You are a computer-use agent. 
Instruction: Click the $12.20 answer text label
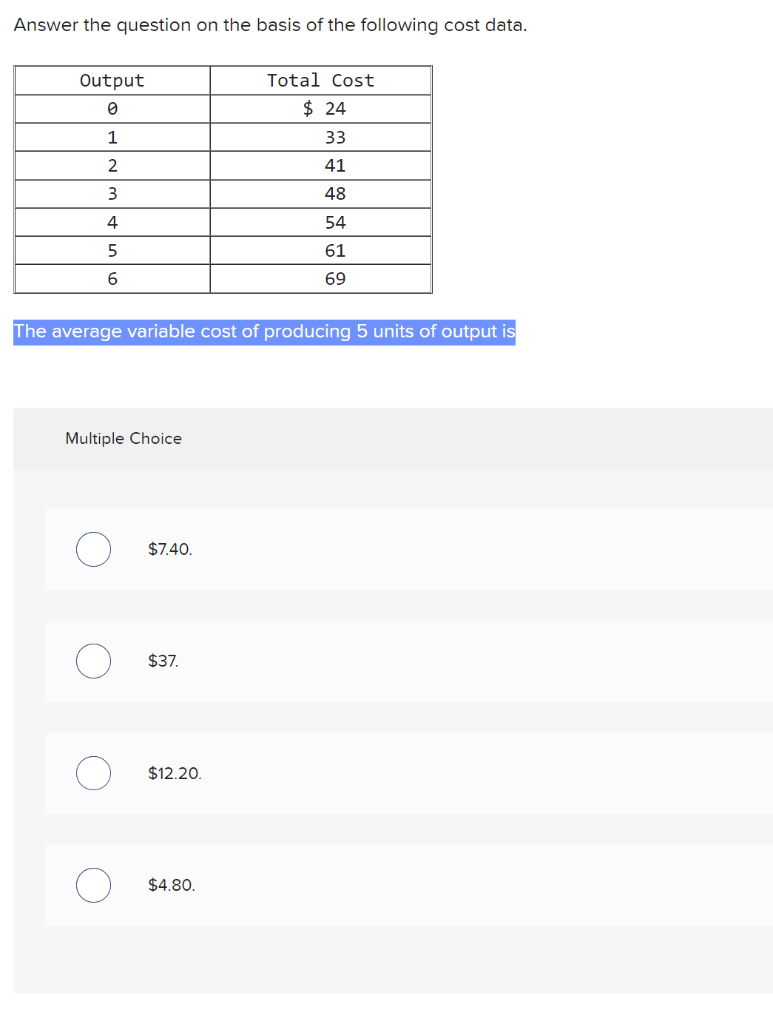[175, 773]
